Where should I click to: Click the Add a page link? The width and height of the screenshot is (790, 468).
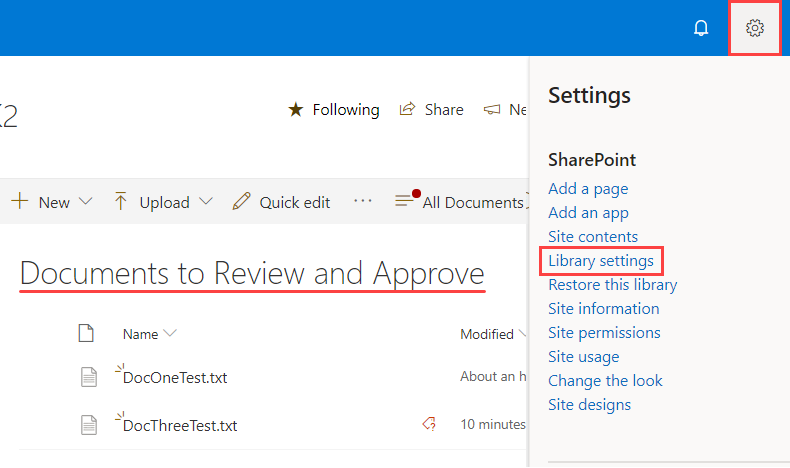click(x=588, y=189)
